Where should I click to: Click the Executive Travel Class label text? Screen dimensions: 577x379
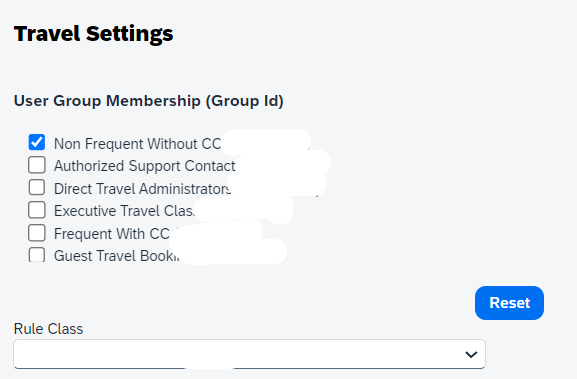pyautogui.click(x=124, y=211)
